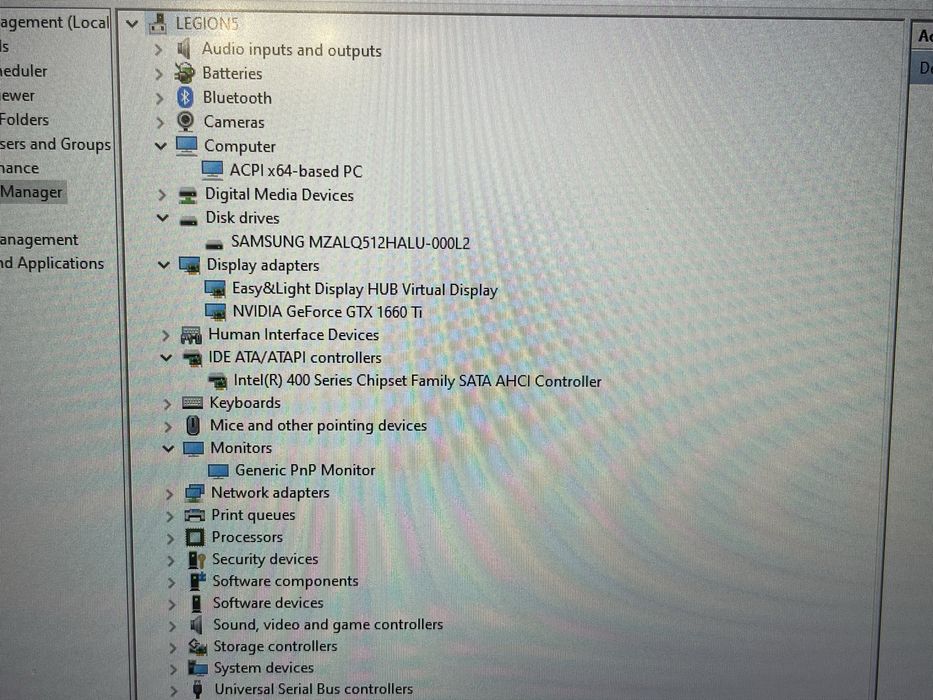The width and height of the screenshot is (933, 700).
Task: Select 'agement (Local' root in left pane
Action: coord(54,23)
